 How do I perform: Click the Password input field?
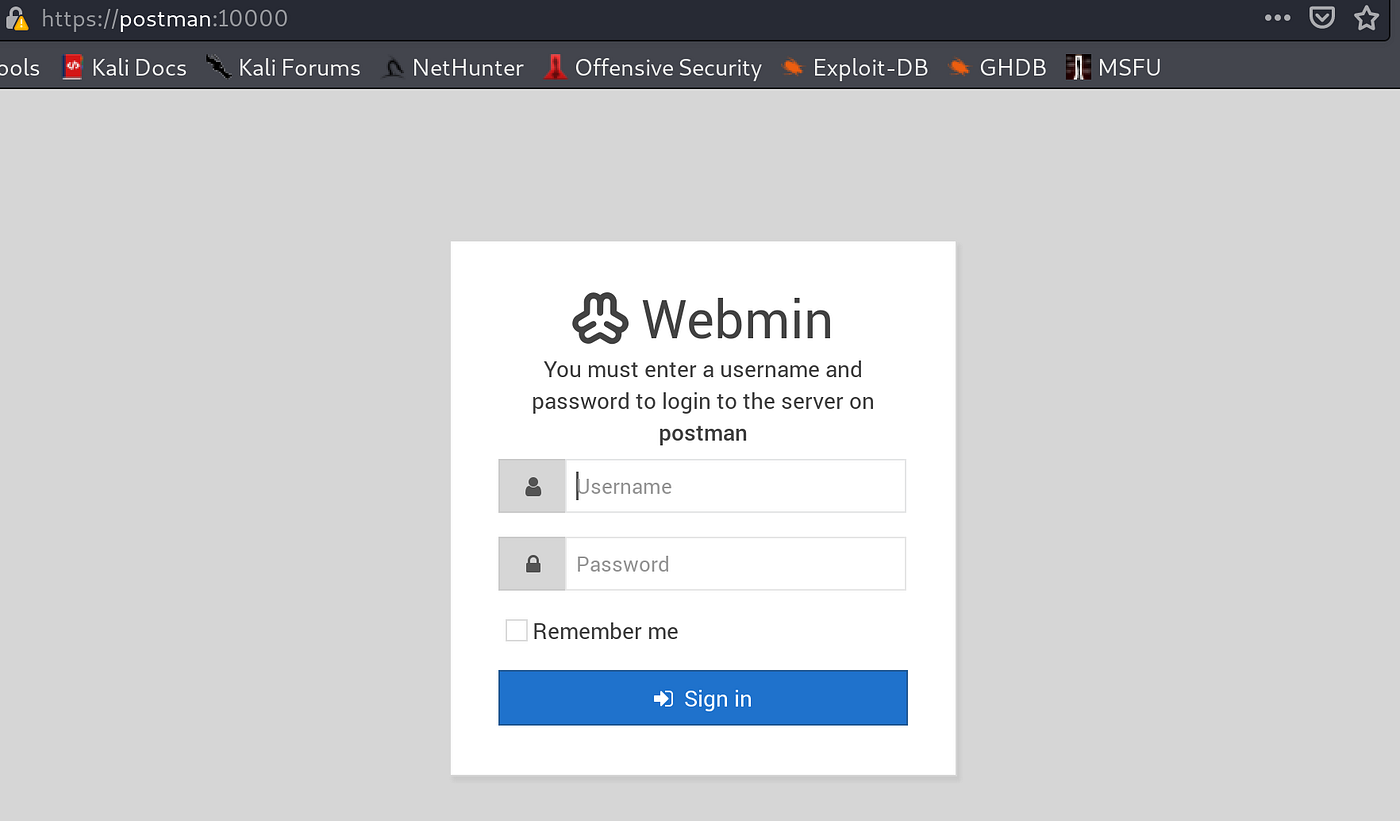pos(735,564)
